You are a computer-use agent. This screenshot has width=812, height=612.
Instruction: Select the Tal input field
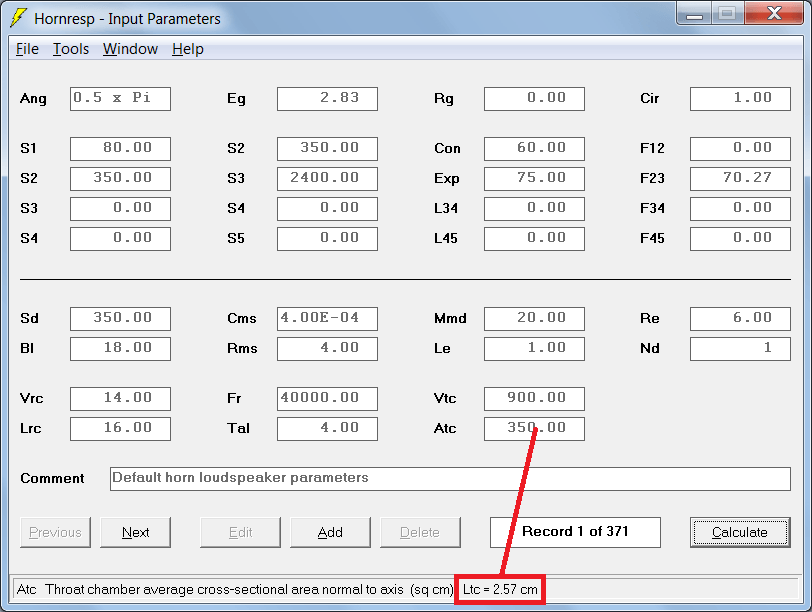327,429
